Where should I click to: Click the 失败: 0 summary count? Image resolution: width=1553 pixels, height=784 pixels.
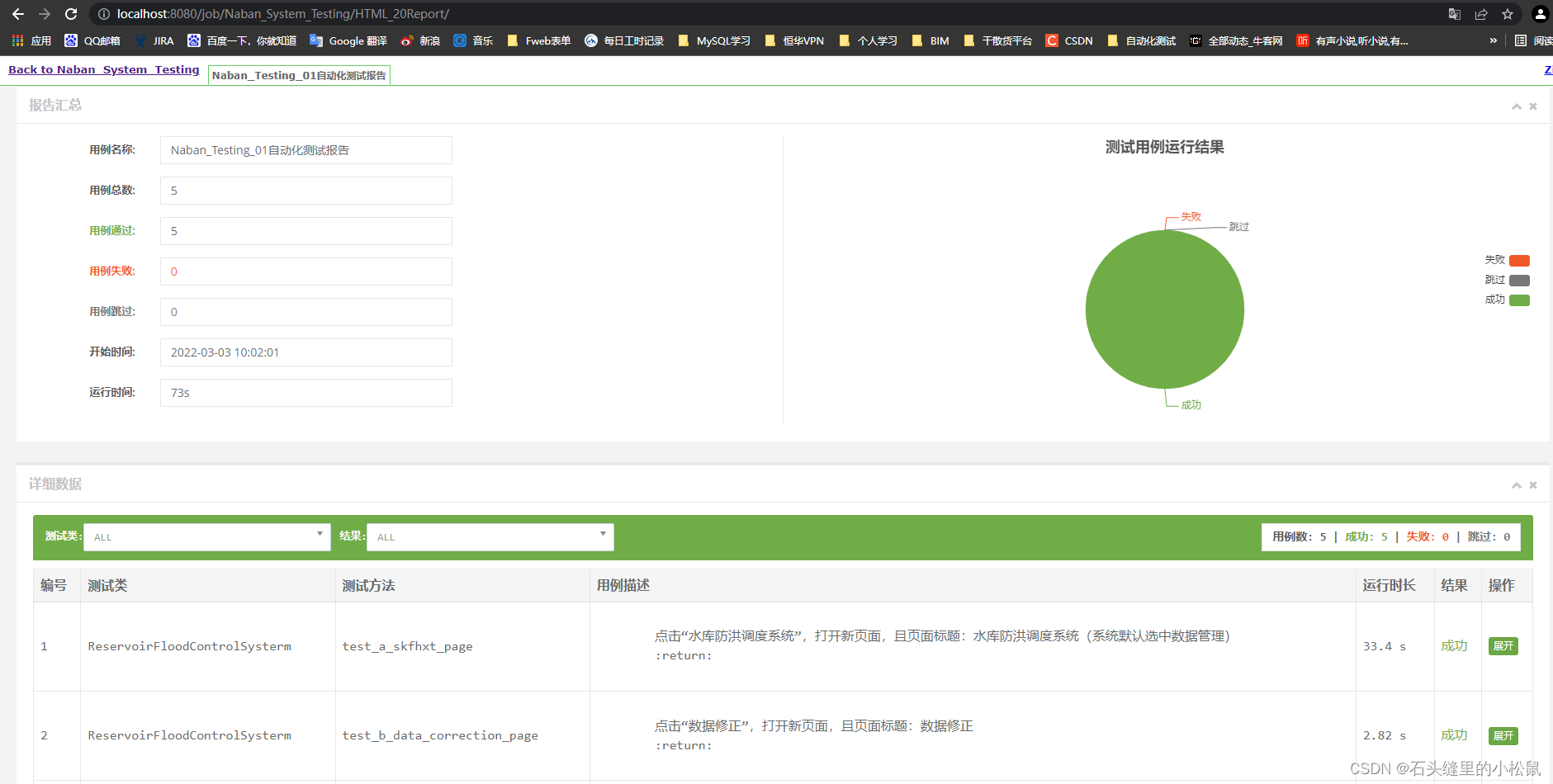(1428, 536)
